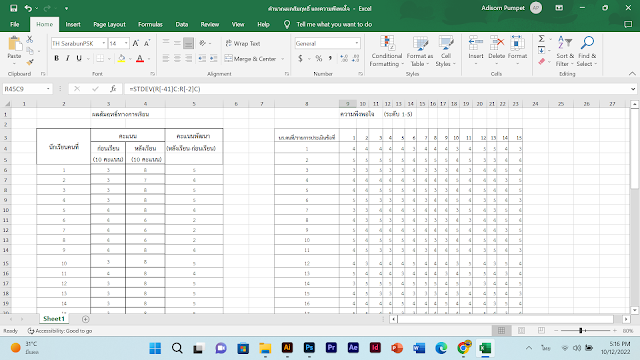Viewport: 640px width, 360px height.
Task: Align text to the right
Action: point(188,59)
